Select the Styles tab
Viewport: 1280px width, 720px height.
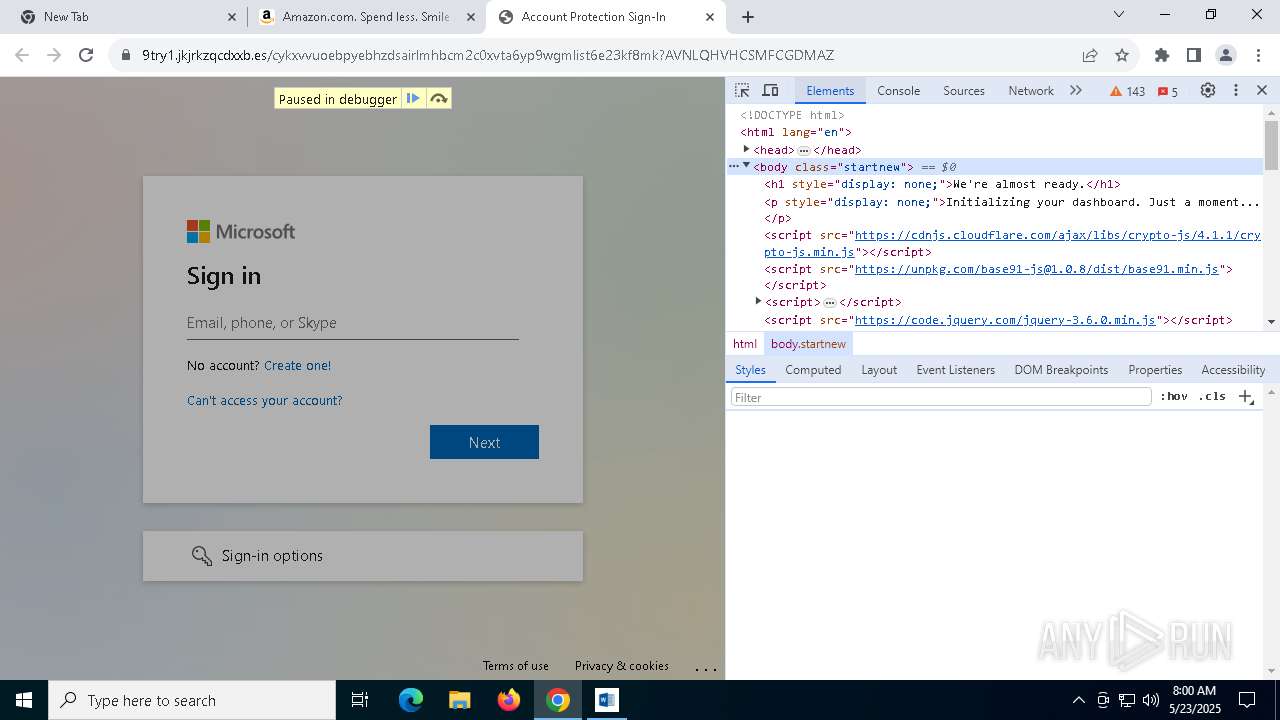click(x=750, y=369)
